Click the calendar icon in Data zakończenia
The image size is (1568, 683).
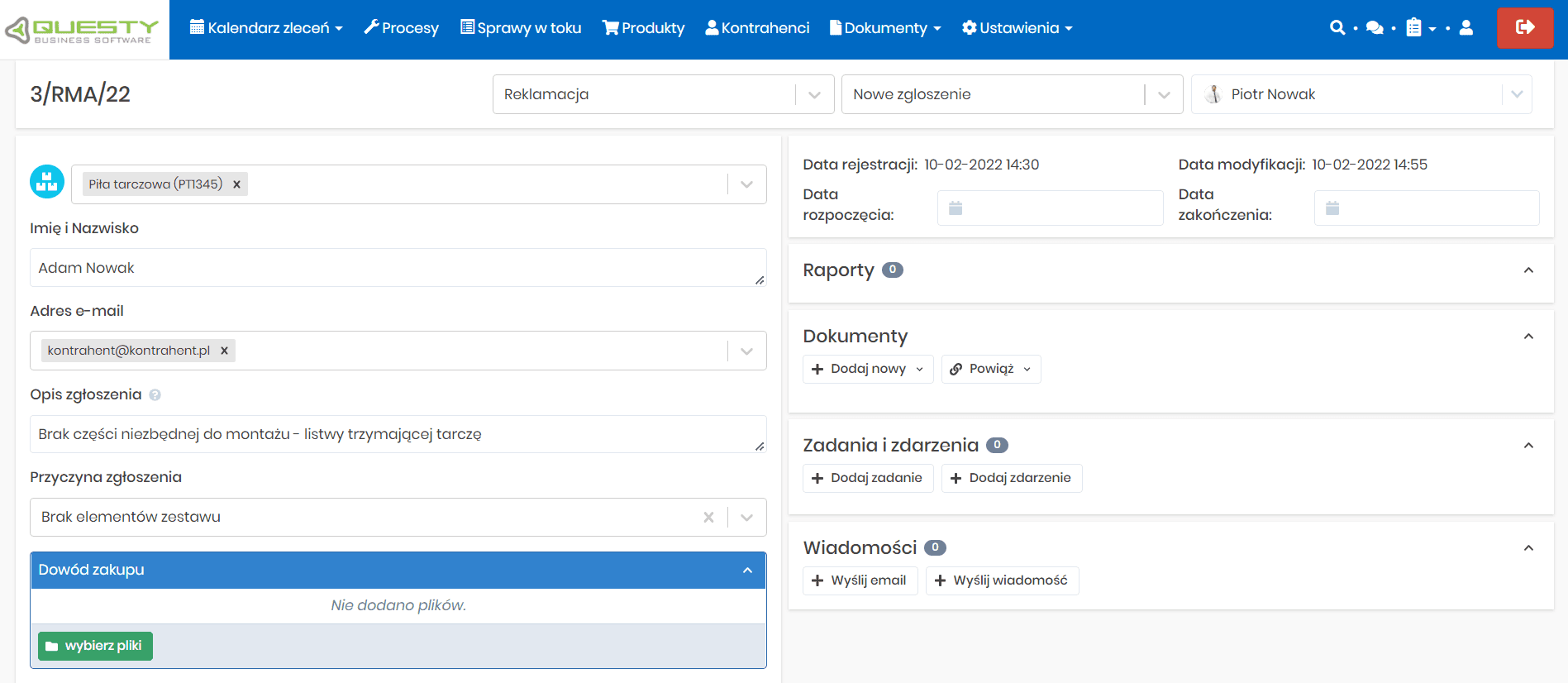coord(1332,208)
